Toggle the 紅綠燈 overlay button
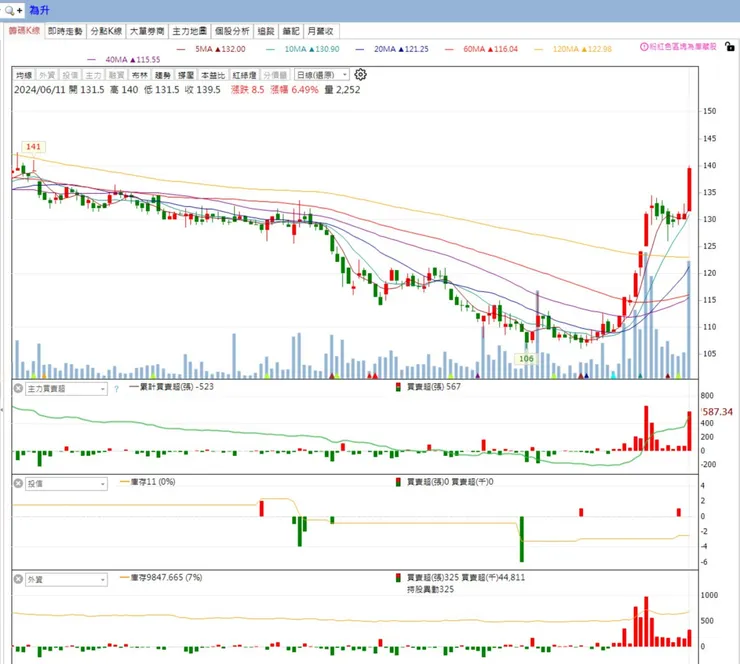The height and width of the screenshot is (664, 740). (x=244, y=75)
